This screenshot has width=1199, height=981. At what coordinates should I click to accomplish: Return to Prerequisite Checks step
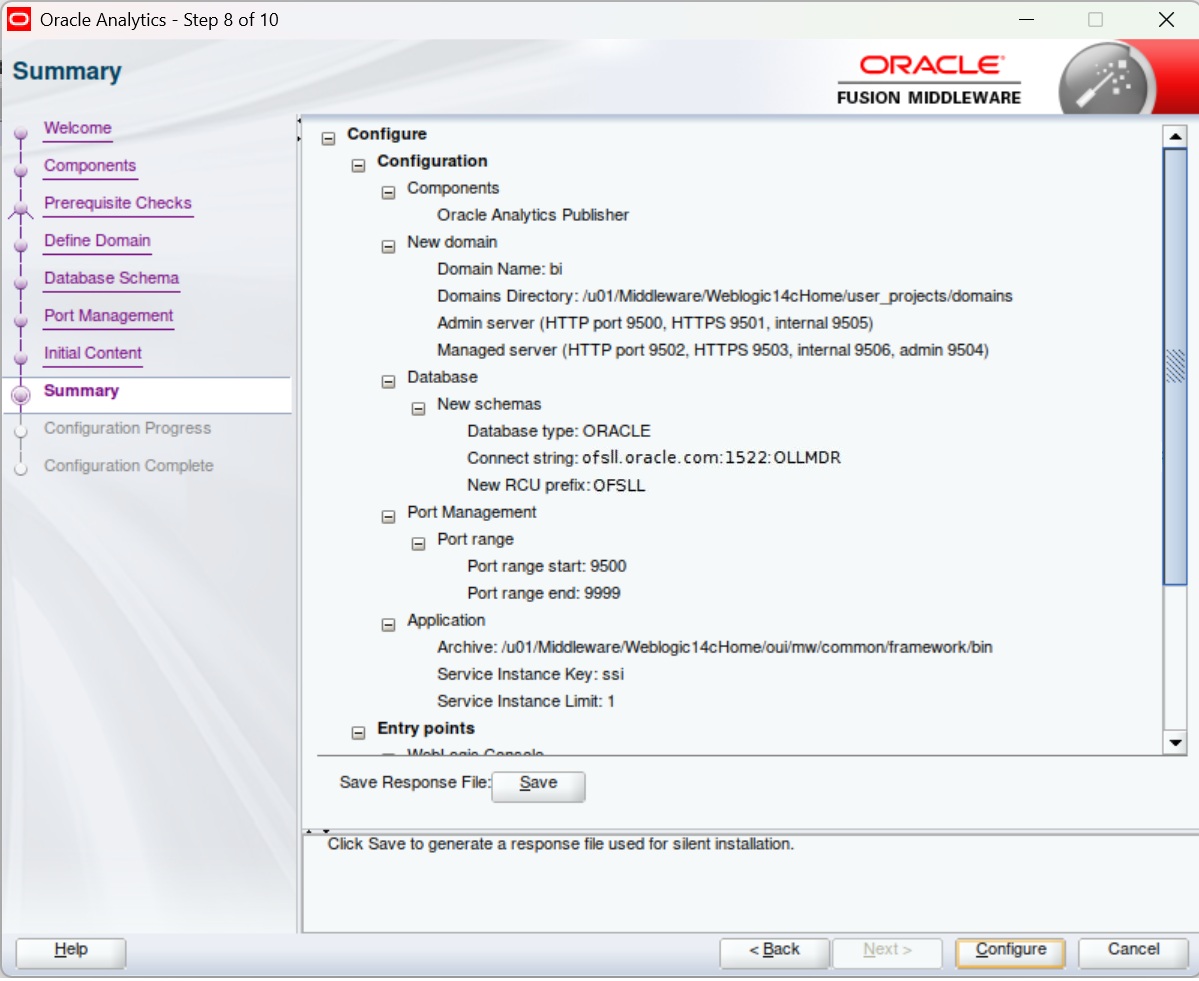tap(118, 203)
